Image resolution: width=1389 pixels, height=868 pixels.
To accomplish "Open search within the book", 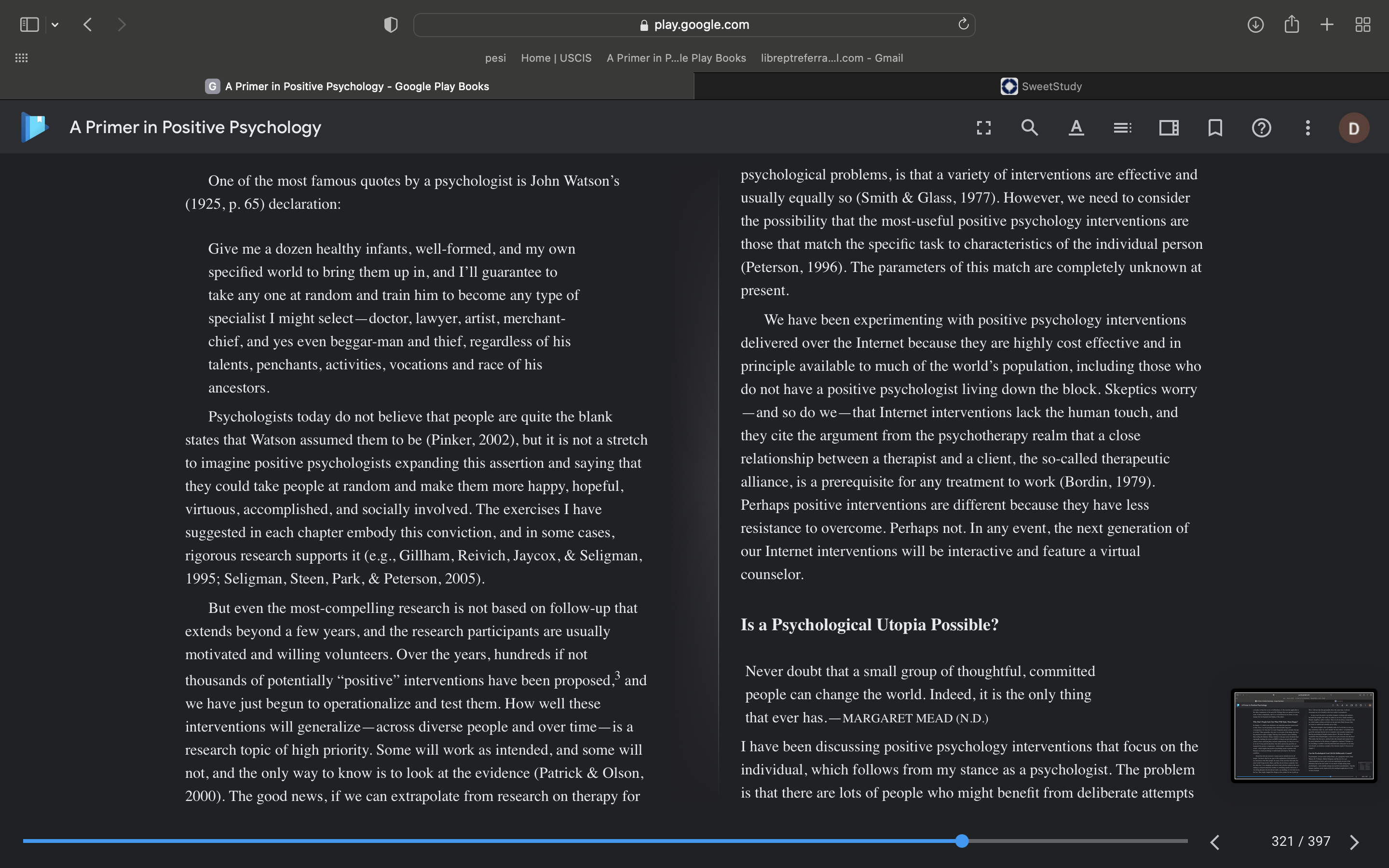I will coord(1030,127).
